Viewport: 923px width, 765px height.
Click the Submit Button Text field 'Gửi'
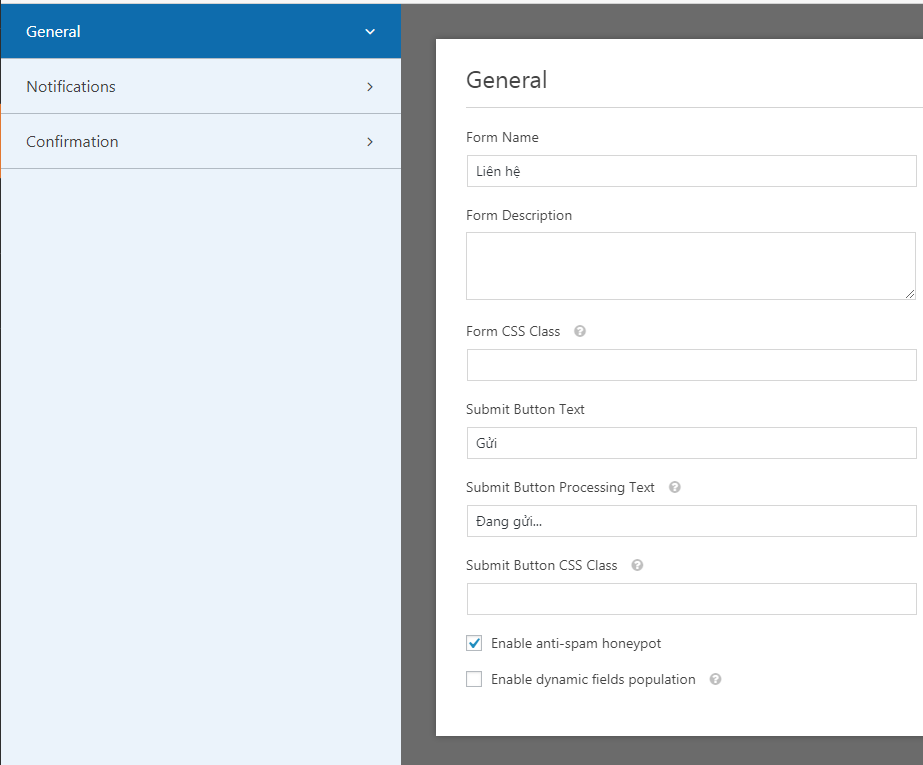click(690, 443)
